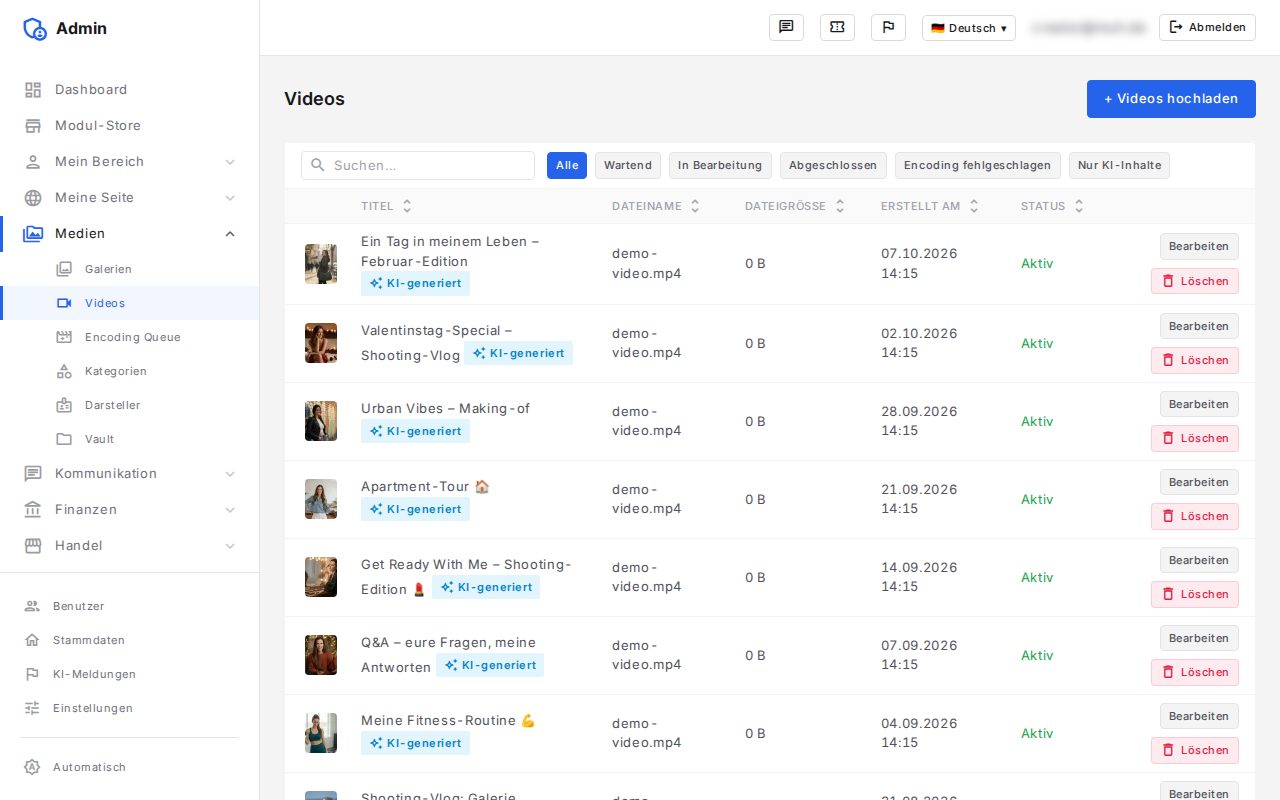Filter videos by Wartend
Screen dimensions: 1280x800
pos(628,166)
